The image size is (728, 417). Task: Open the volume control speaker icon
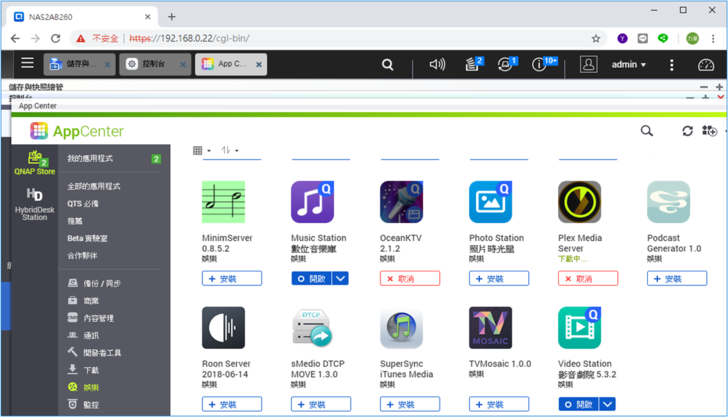coord(437,64)
